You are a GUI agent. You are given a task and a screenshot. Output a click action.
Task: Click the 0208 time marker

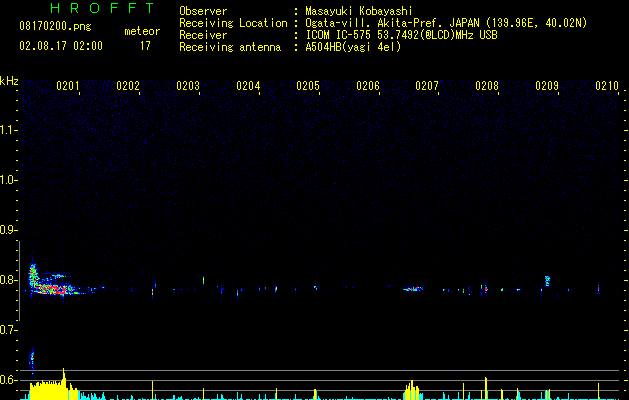487,86
